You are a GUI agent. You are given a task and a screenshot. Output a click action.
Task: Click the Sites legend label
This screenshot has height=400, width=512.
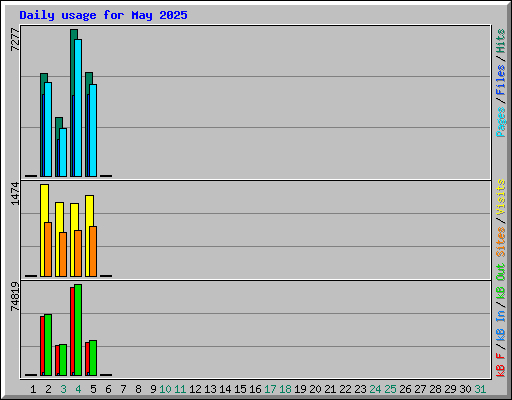(x=500, y=242)
